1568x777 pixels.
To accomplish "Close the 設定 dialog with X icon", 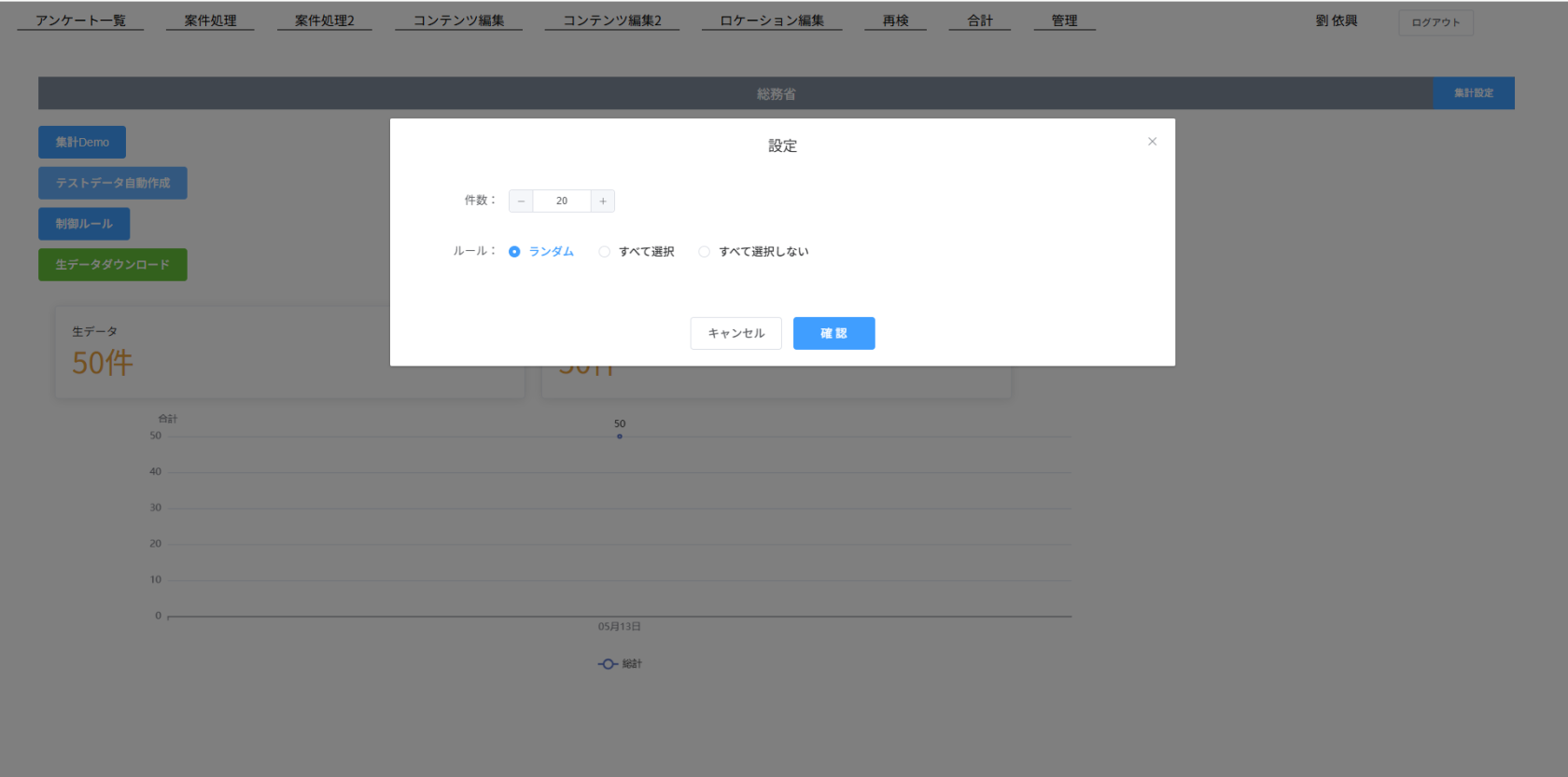I will coord(1152,142).
